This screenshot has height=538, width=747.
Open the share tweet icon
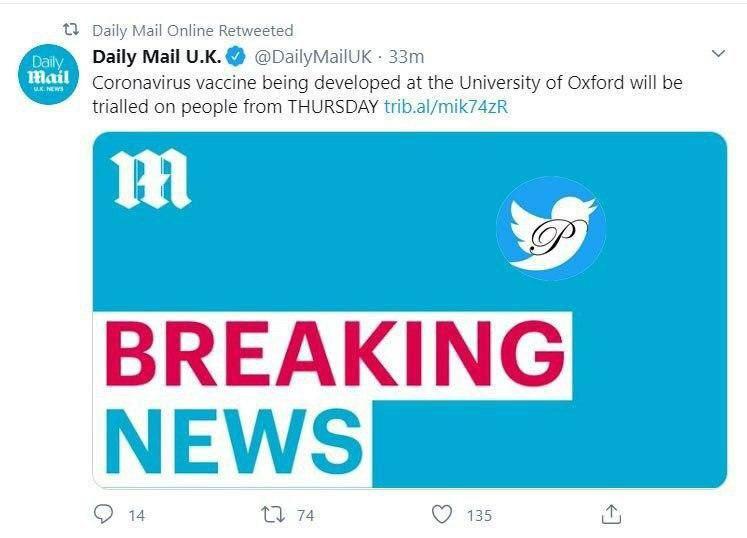pos(611,514)
